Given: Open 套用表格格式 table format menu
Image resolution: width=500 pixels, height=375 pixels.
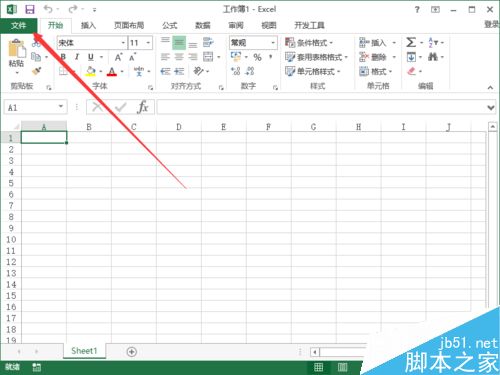Looking at the screenshot, I should pyautogui.click(x=316, y=57).
